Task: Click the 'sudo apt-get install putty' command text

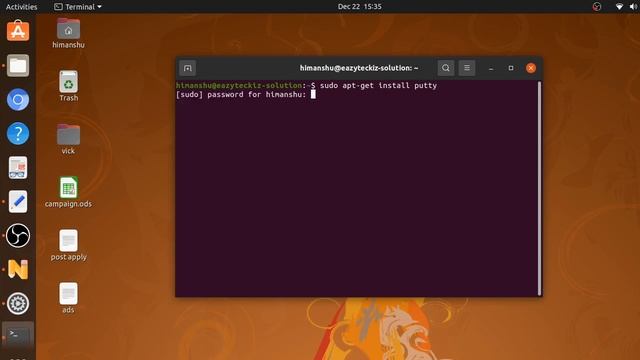Action: [378, 85]
